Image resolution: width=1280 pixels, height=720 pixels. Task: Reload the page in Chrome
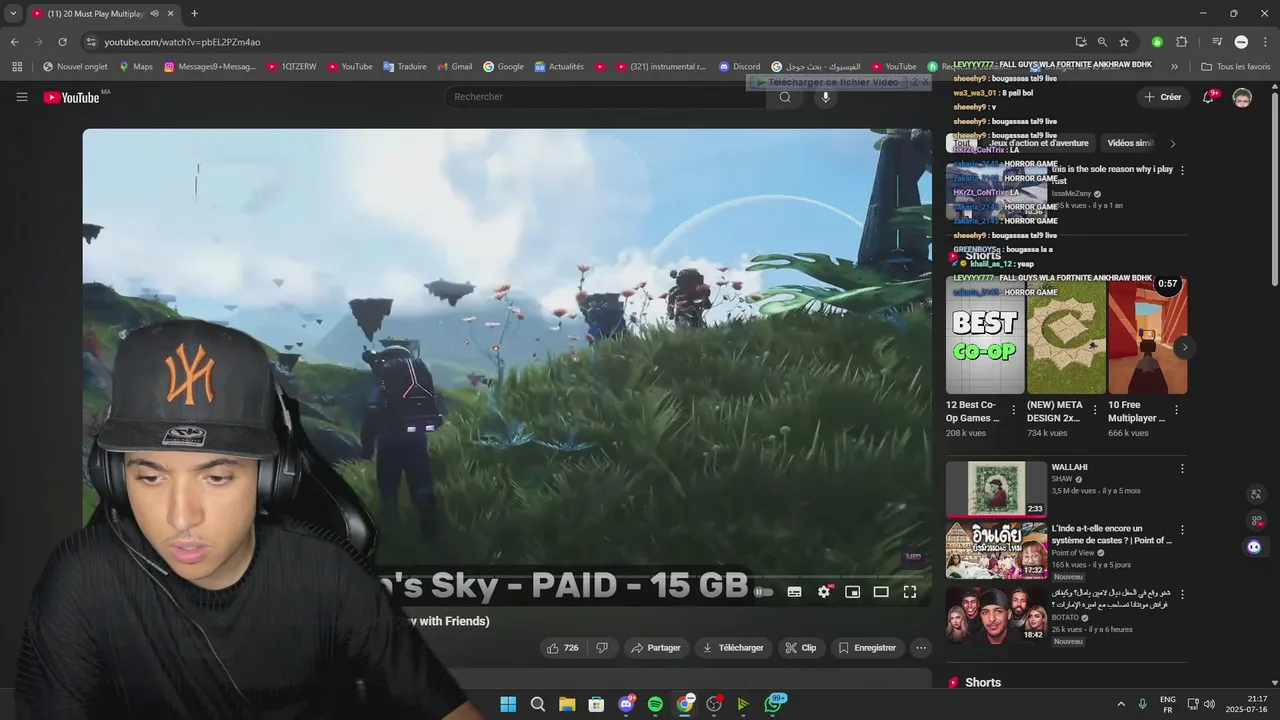pos(62,42)
